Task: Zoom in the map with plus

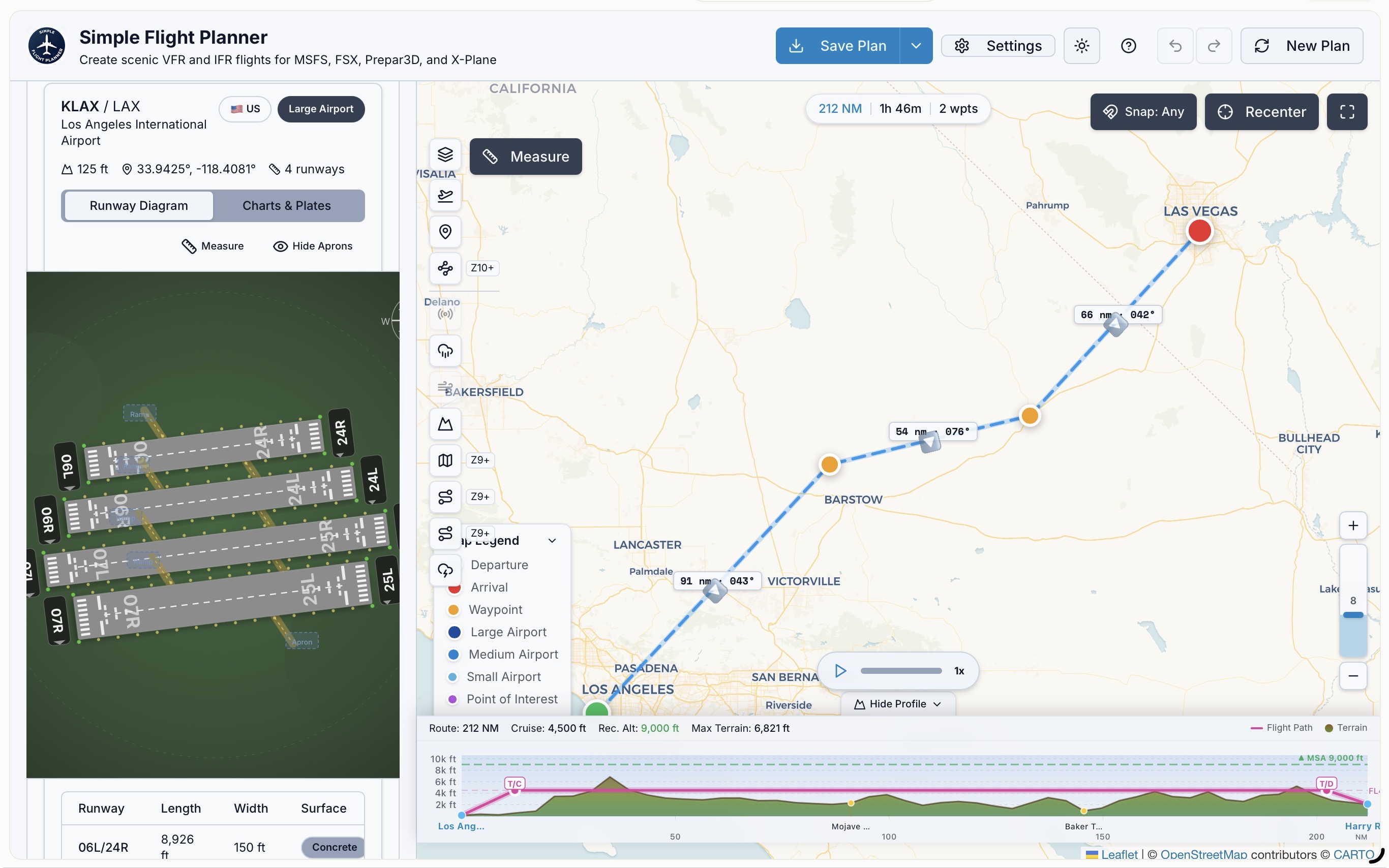Action: [1353, 526]
